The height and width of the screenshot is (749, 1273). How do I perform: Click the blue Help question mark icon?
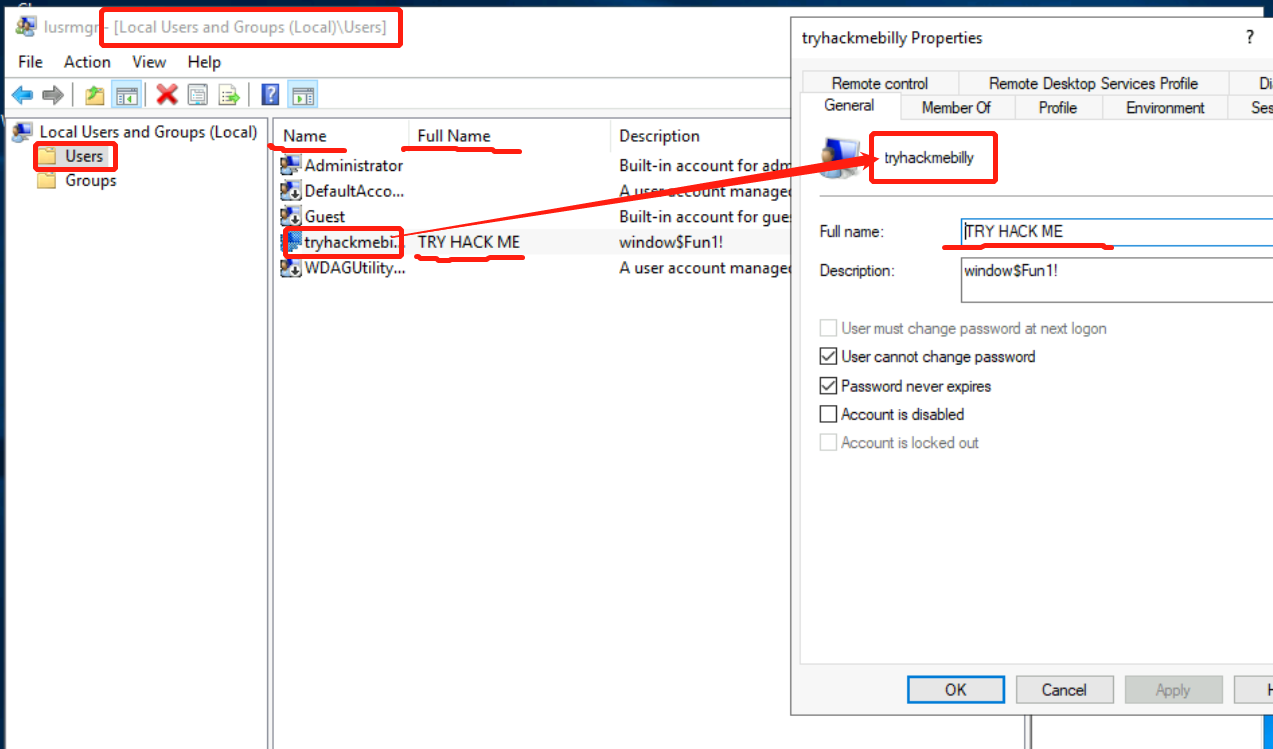(270, 95)
